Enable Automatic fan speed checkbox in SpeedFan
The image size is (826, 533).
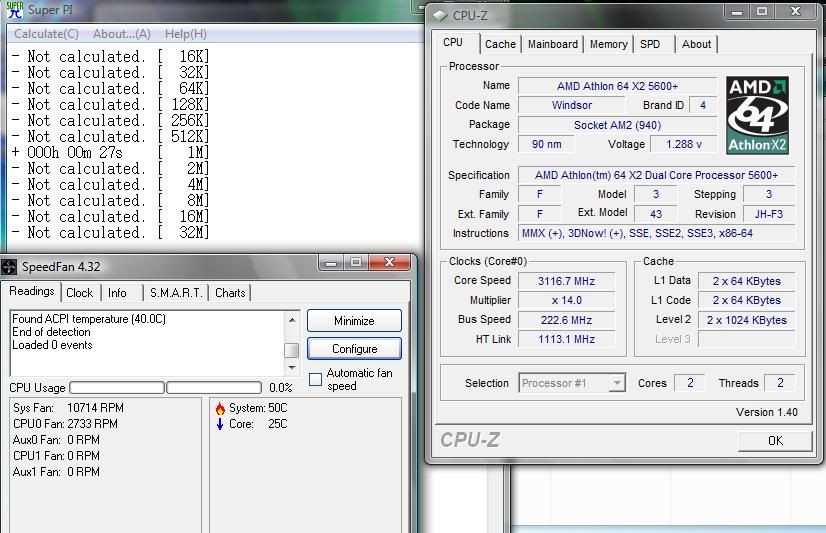pyautogui.click(x=315, y=379)
